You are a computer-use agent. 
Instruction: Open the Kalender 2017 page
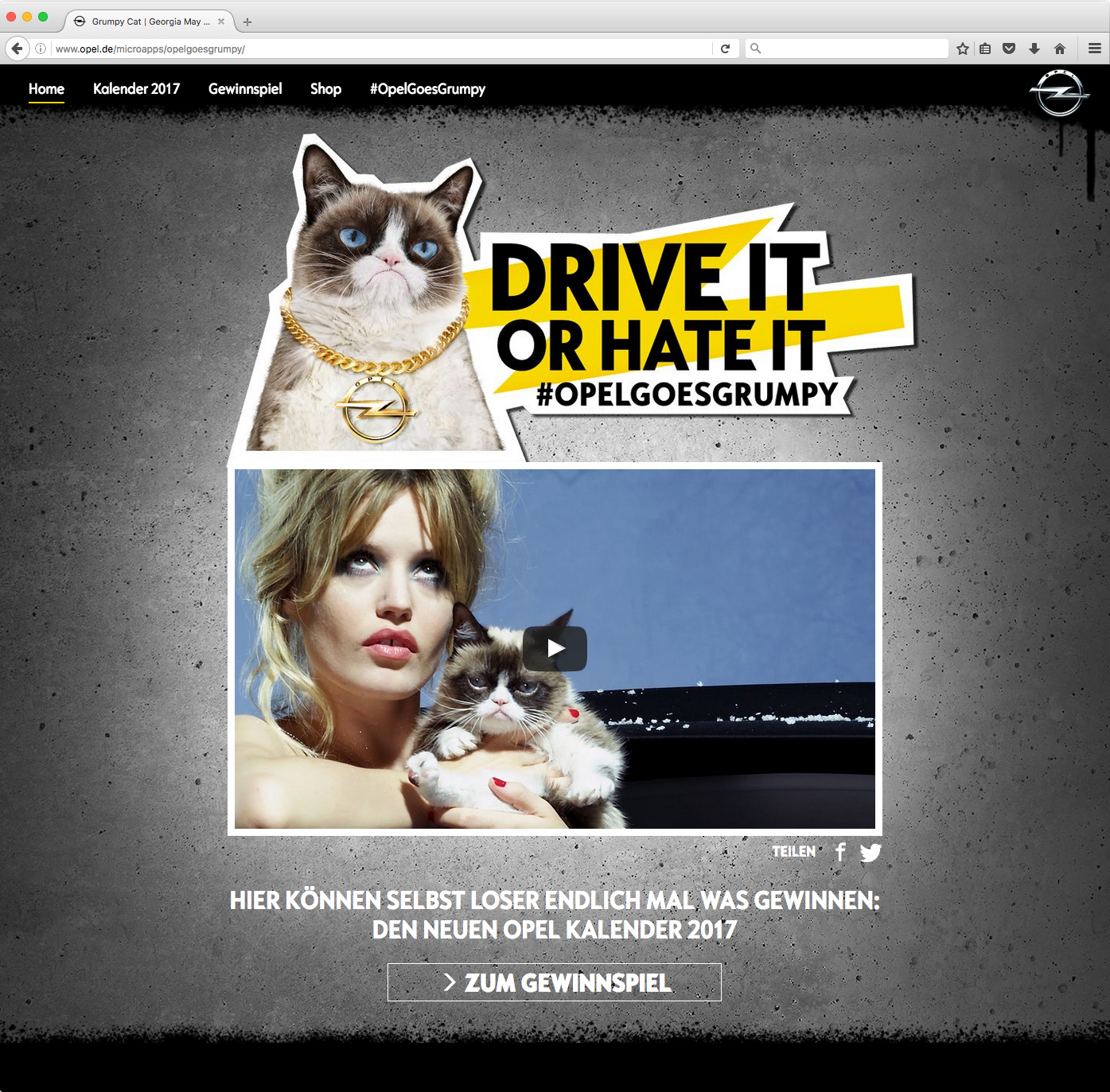point(136,89)
